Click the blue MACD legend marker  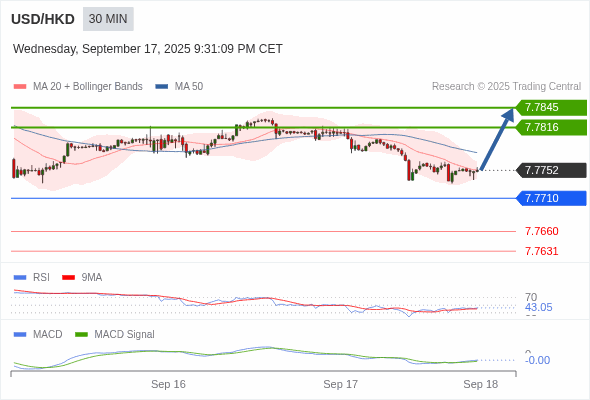tap(20, 335)
